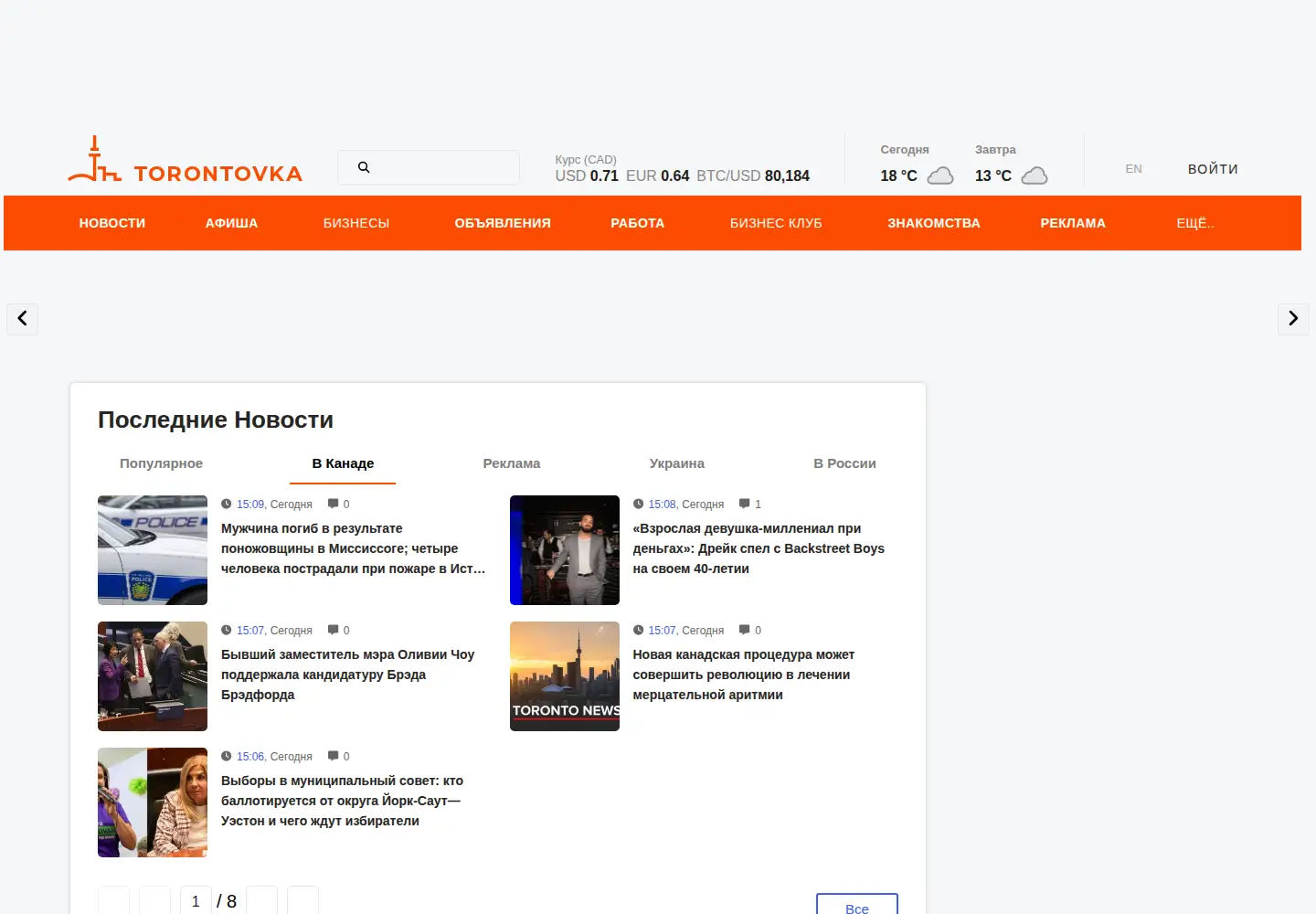The height and width of the screenshot is (914, 1316).
Task: Click the BTC/USD 80,184 rate
Action: [753, 175]
